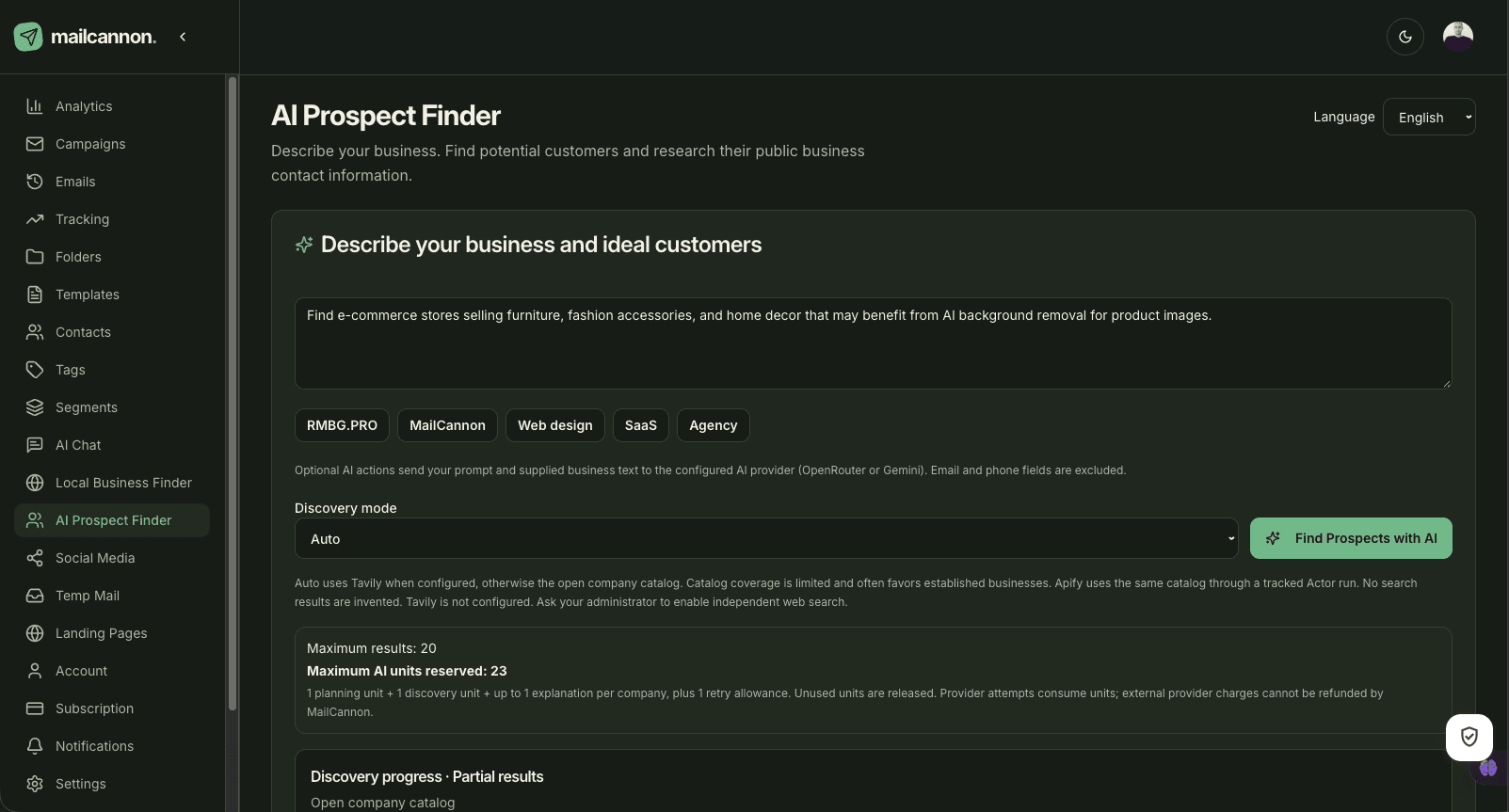Open the Language dropdown set to English
1509x812 pixels.
(x=1429, y=117)
